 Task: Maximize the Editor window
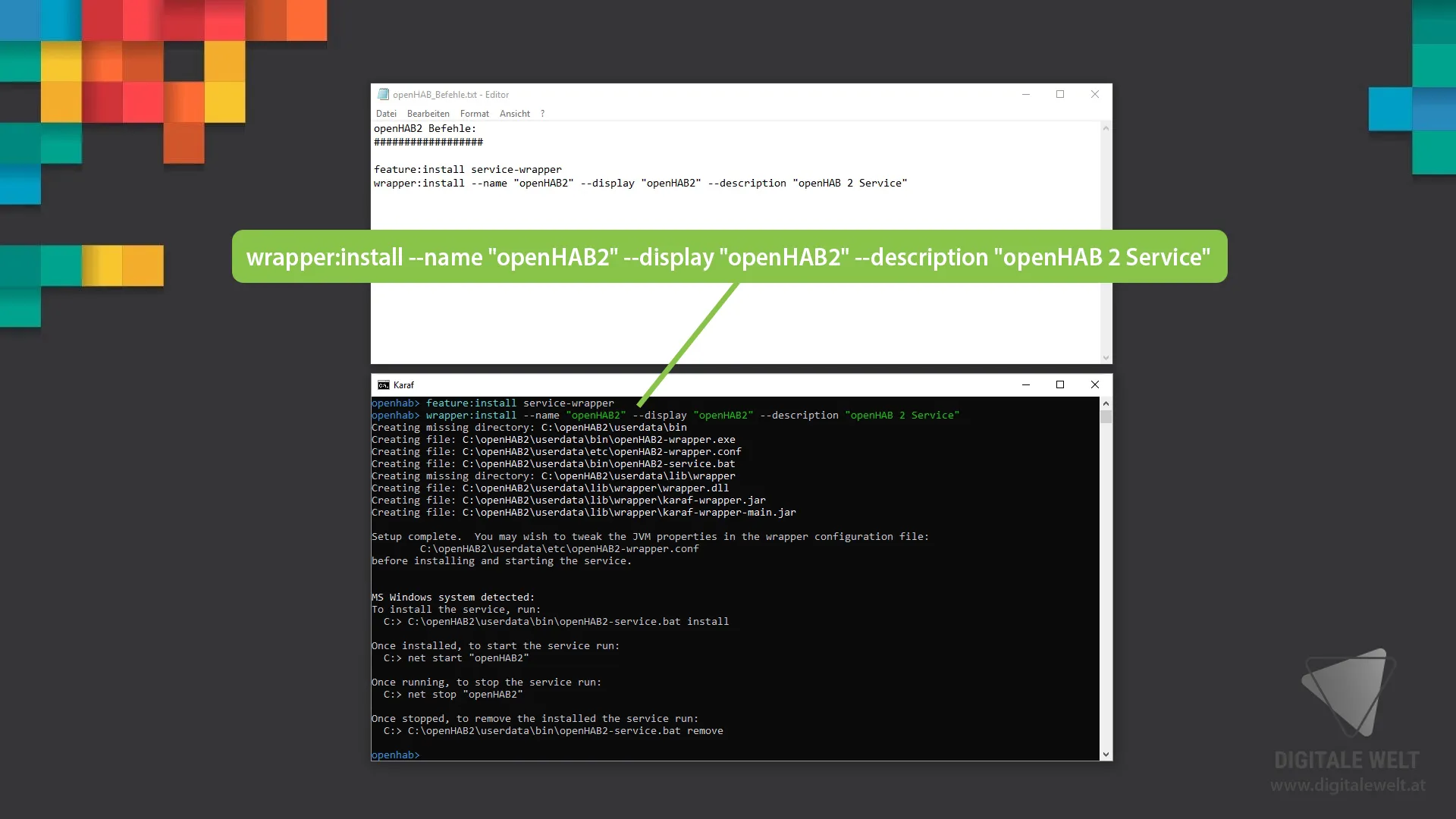click(1060, 95)
